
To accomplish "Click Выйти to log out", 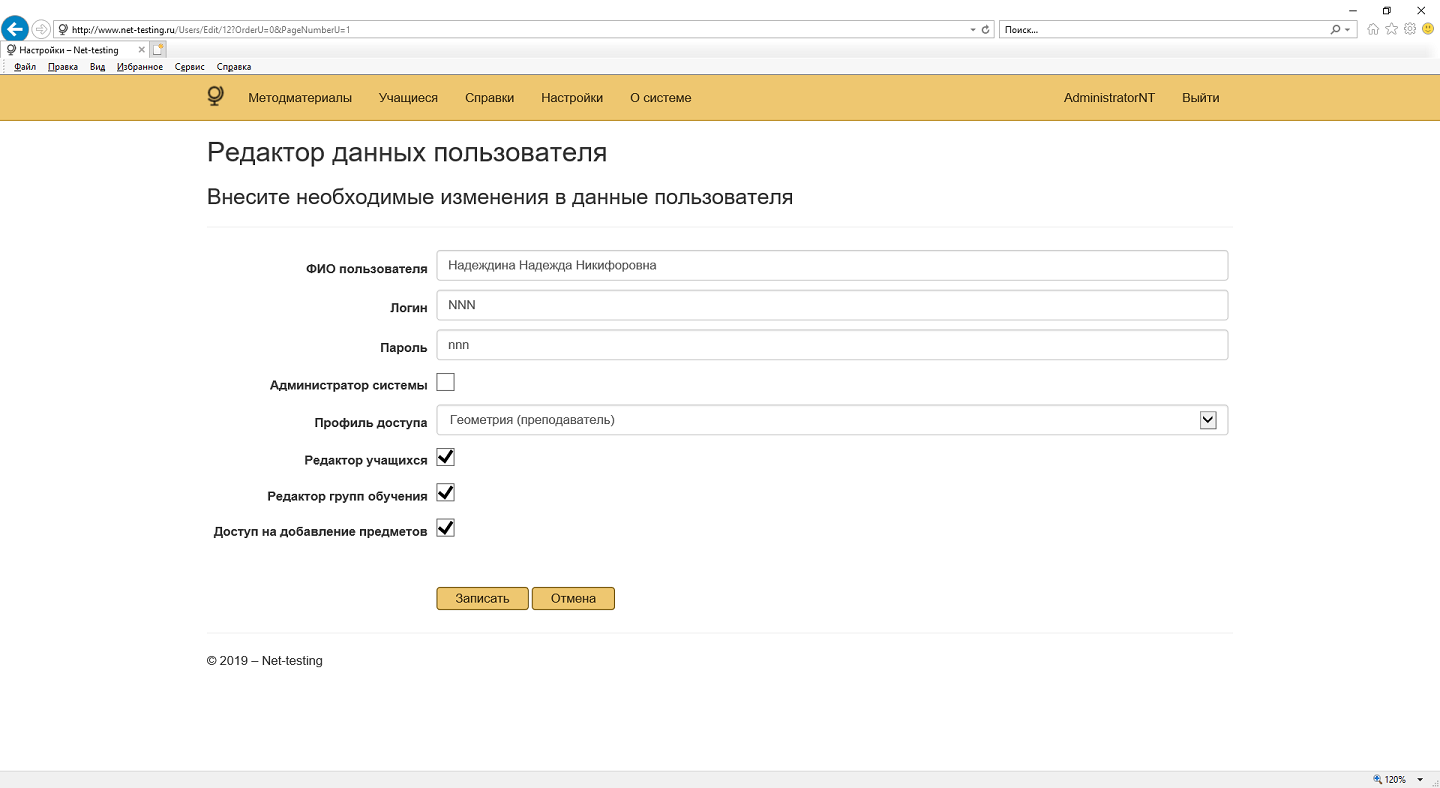I will (x=1200, y=98).
